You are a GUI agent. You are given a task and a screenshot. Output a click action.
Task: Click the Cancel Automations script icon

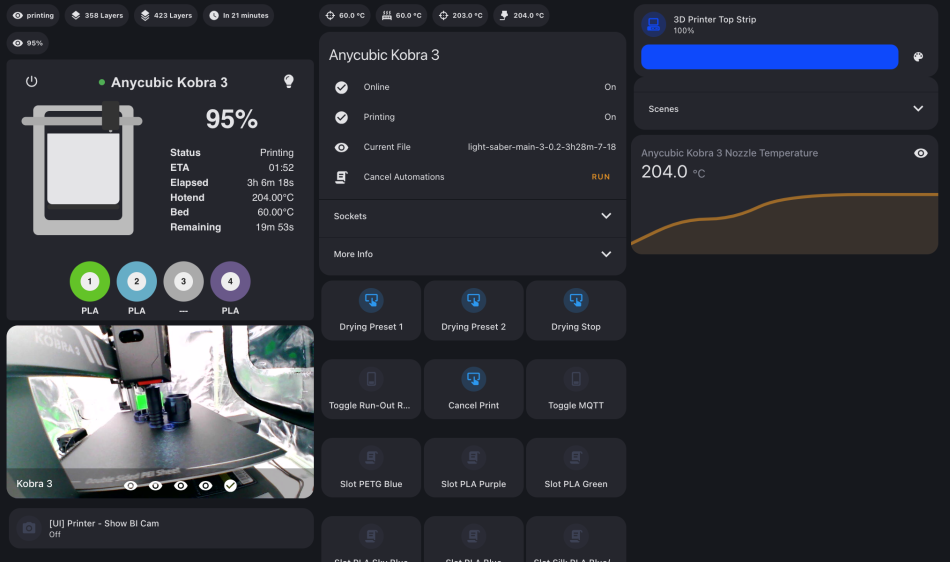point(342,177)
